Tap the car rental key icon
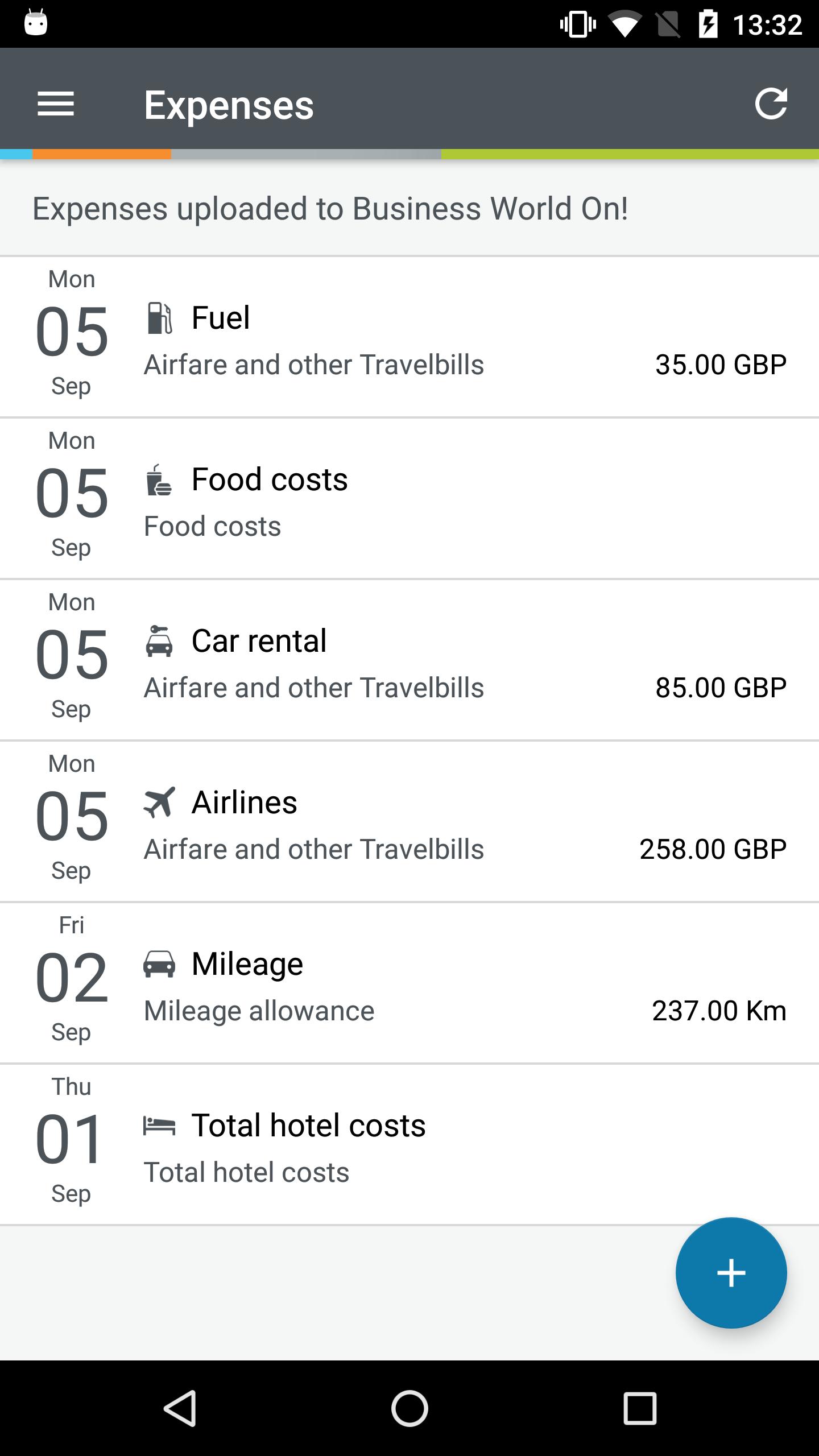 pyautogui.click(x=159, y=641)
